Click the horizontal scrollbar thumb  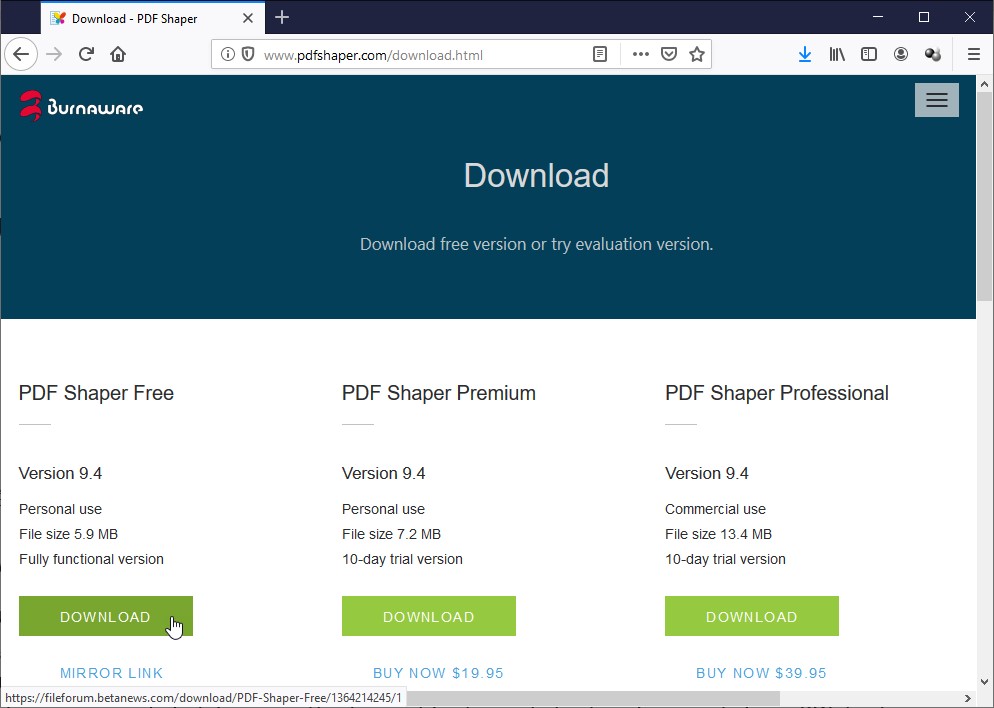pyautogui.click(x=593, y=698)
